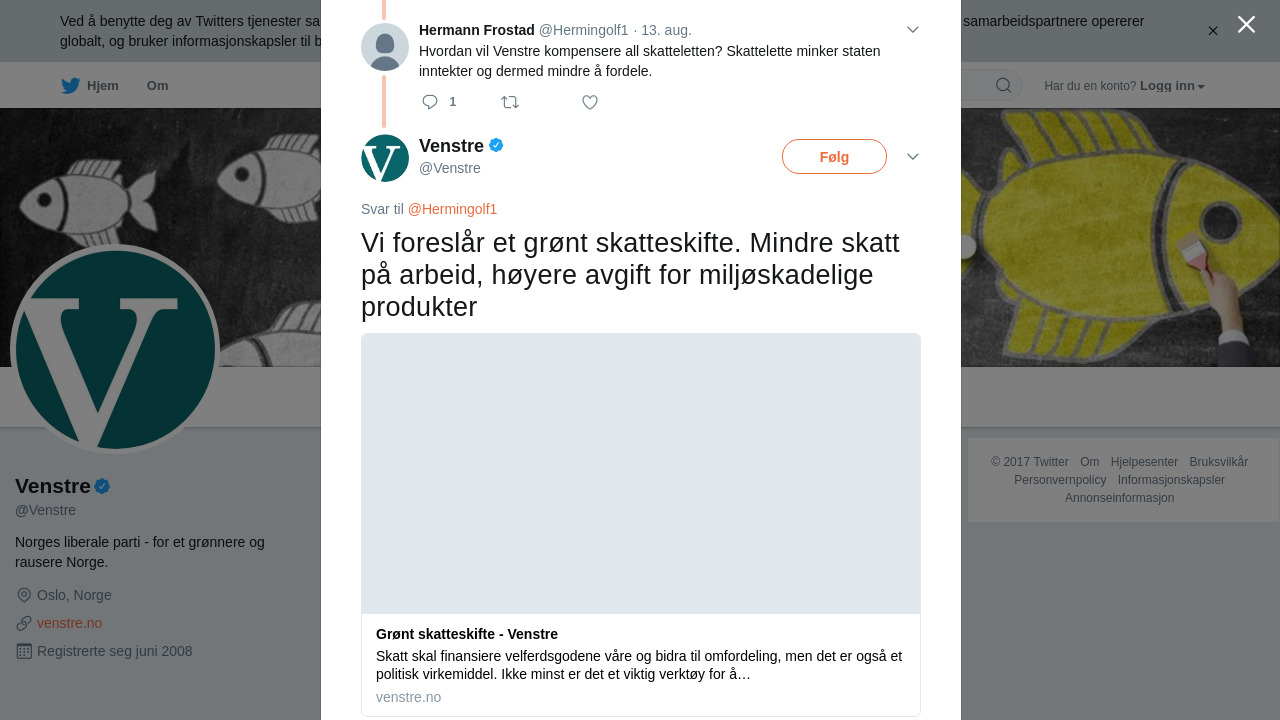Open the Logg inn dropdown
1280x720 pixels.
click(x=1172, y=86)
